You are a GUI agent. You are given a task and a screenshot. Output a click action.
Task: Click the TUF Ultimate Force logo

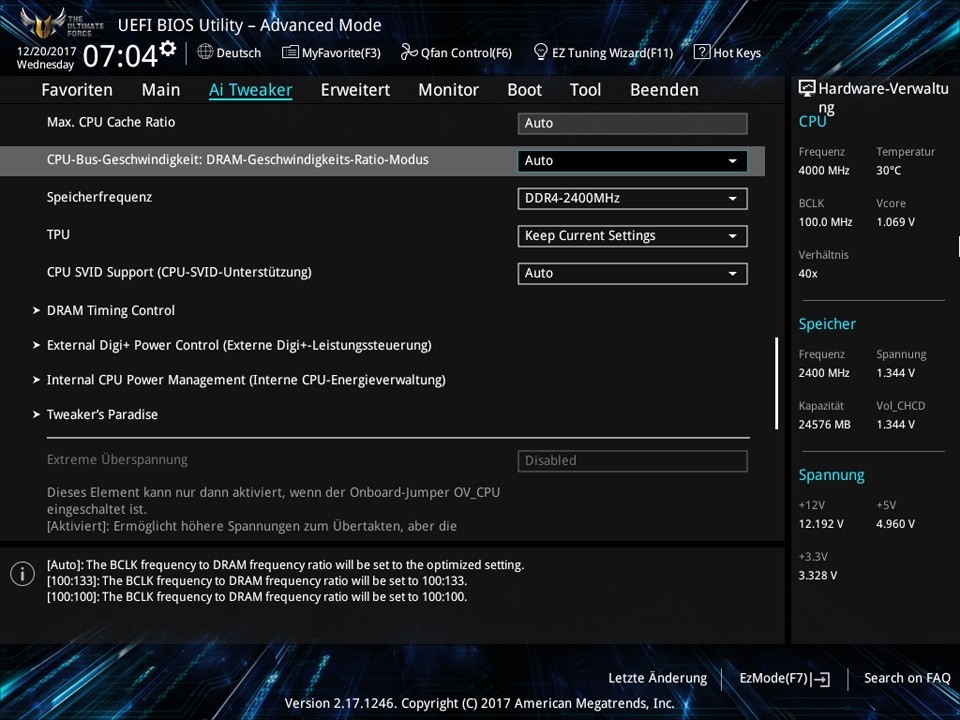(x=61, y=23)
